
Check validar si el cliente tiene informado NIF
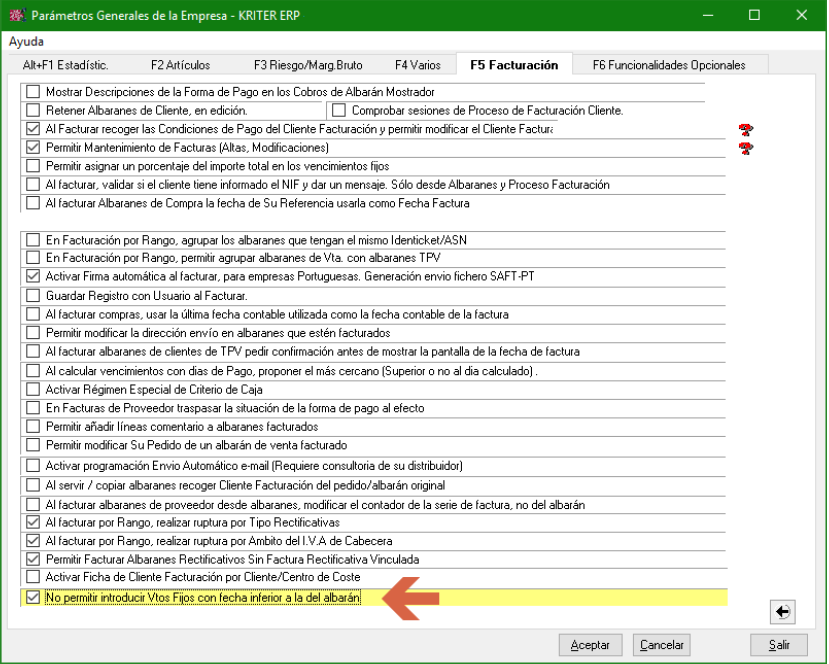[33, 185]
